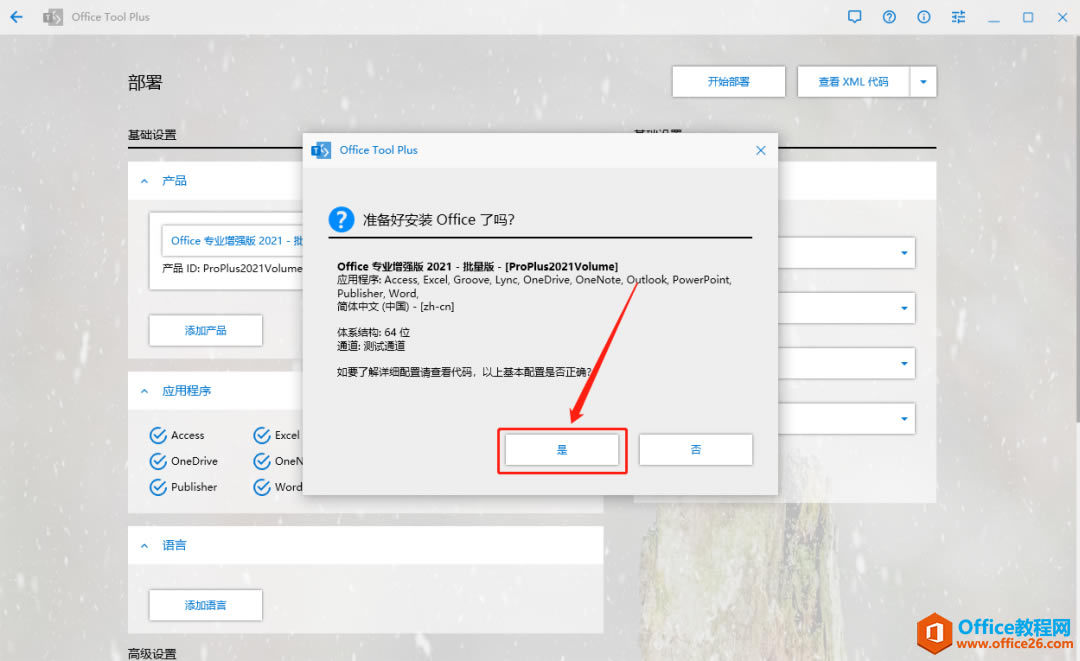Click the 简体中文 (中国) - [zh-cn] text
The width and height of the screenshot is (1080, 661).
coord(395,306)
